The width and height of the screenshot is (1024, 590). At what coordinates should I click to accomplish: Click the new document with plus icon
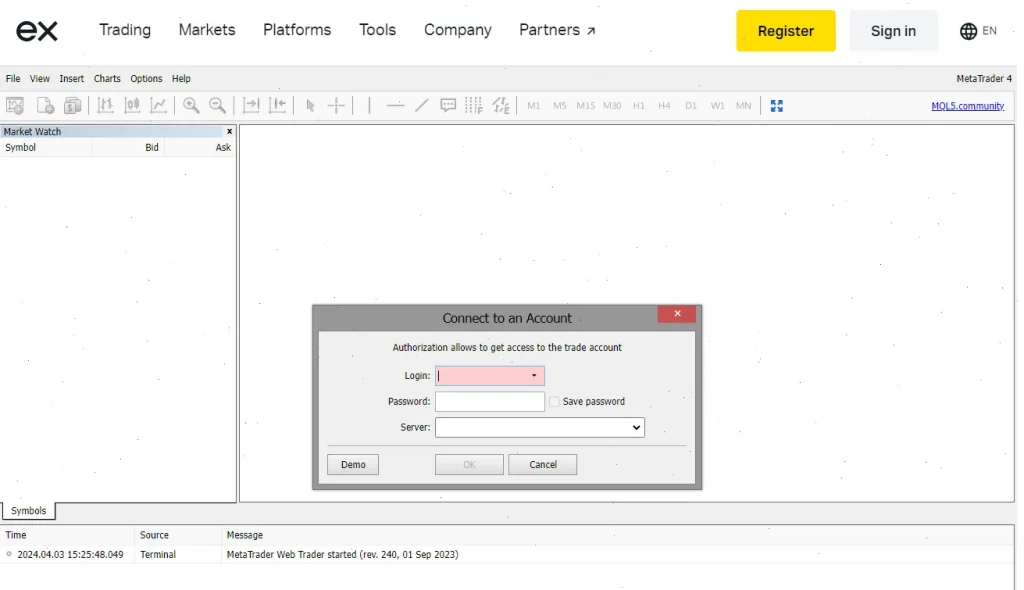coord(45,105)
